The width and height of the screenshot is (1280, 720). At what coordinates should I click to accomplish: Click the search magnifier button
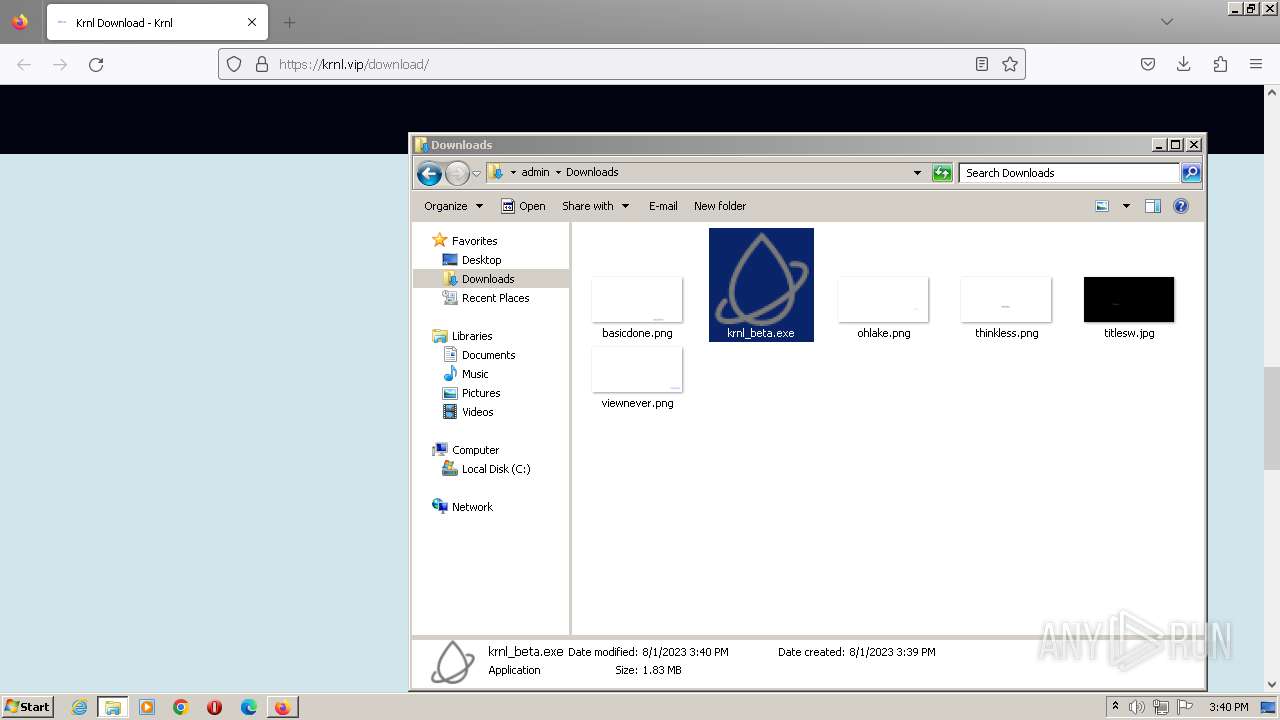click(x=1190, y=173)
